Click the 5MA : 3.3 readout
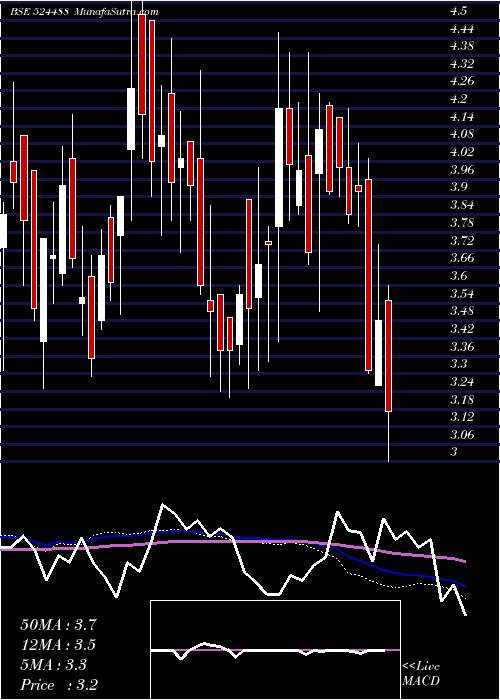Screen dimensions: 500x700 54,665
